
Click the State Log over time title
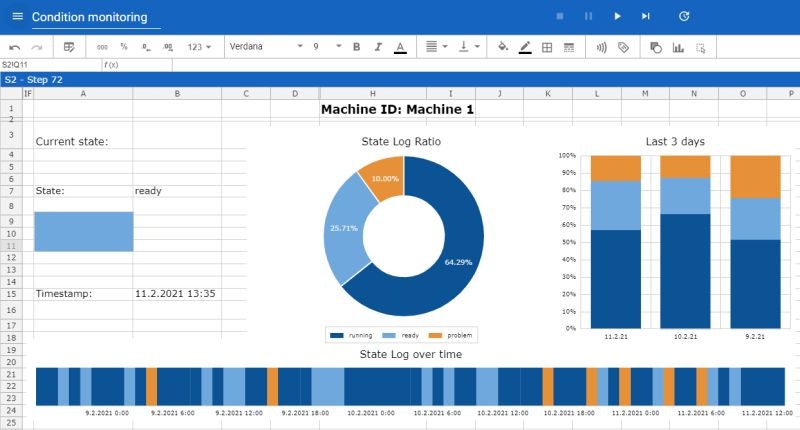[x=411, y=354]
